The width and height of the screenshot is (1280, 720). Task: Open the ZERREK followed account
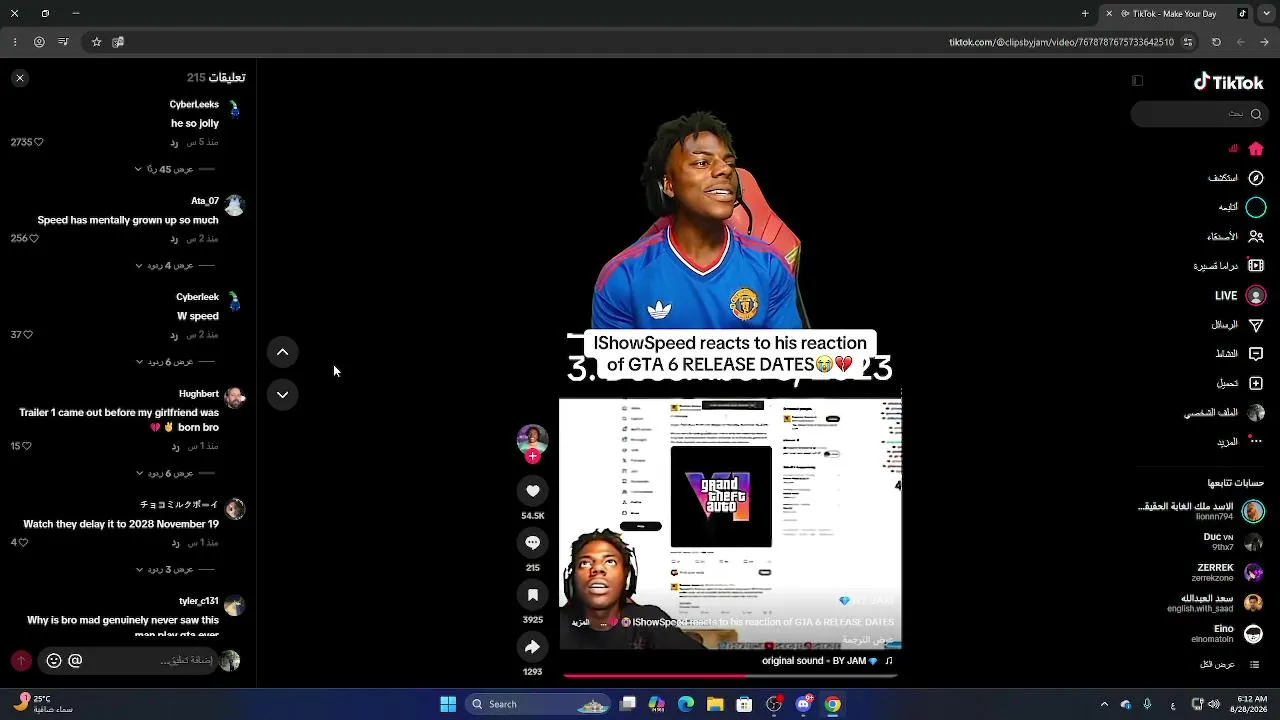1226,572
